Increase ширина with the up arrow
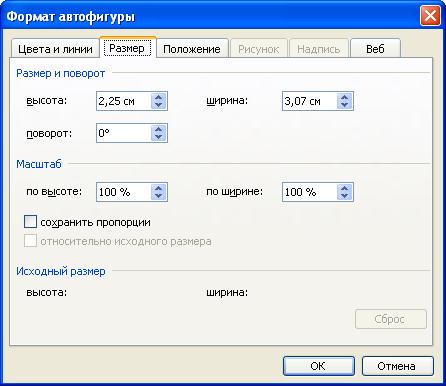 (345, 97)
